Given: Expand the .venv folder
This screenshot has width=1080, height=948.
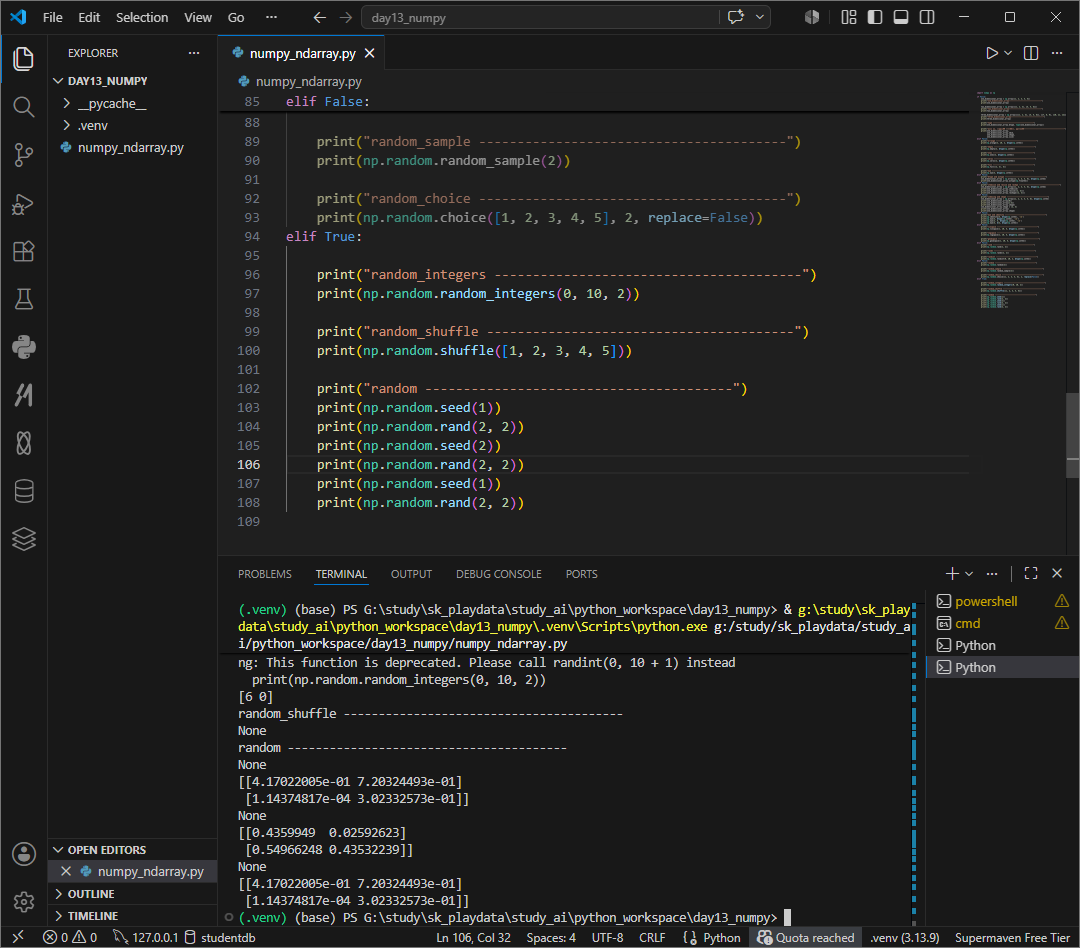Looking at the screenshot, I should pos(133,125).
